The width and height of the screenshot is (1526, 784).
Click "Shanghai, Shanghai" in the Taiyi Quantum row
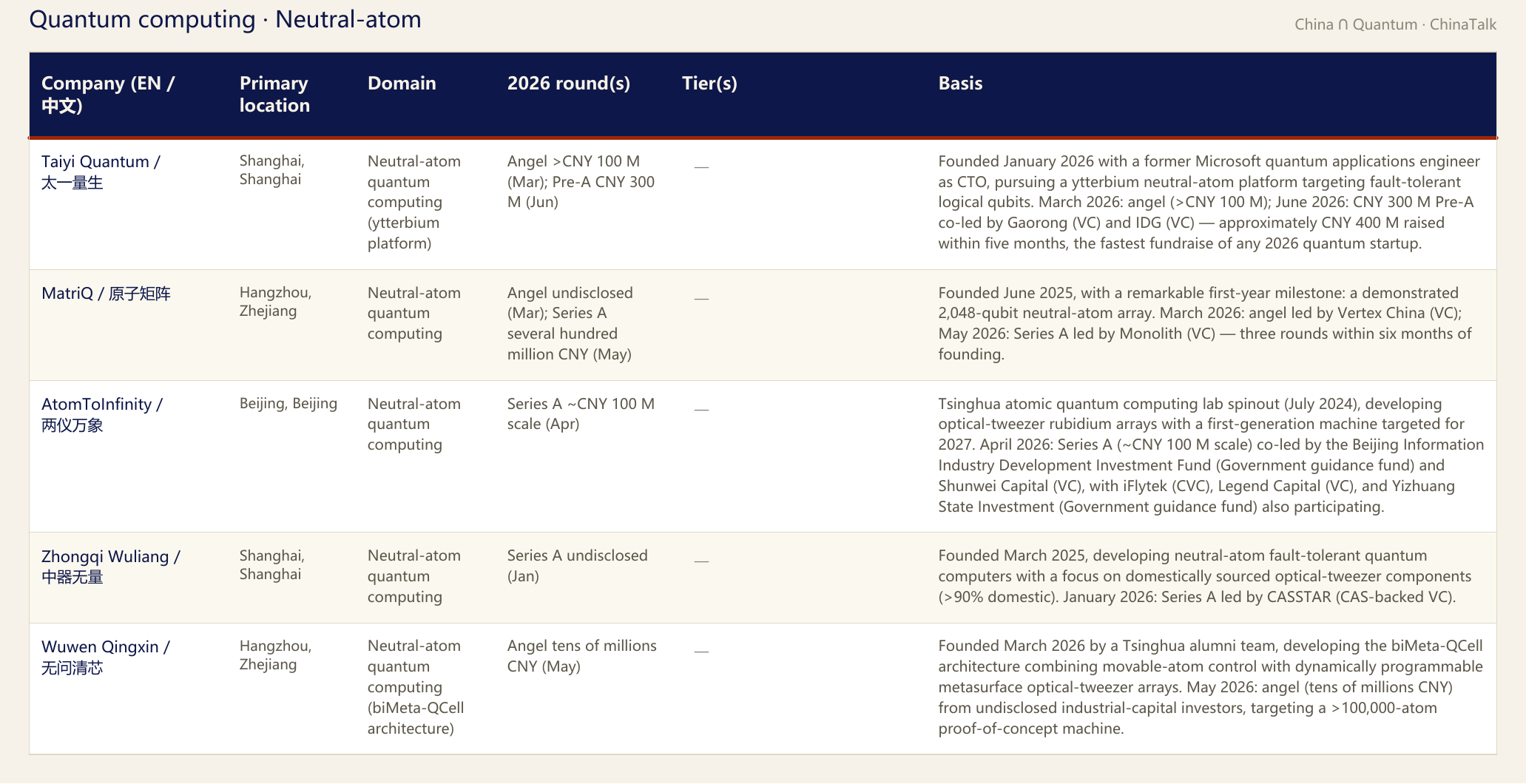coord(272,170)
